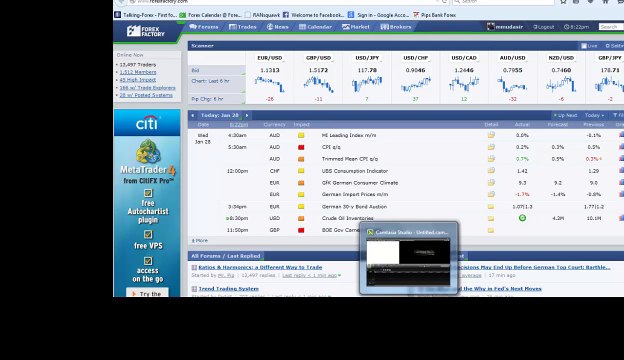The width and height of the screenshot is (624, 360).
Task: Click the thread icon beside Ratios & Harmonics
Action: (x=194, y=267)
